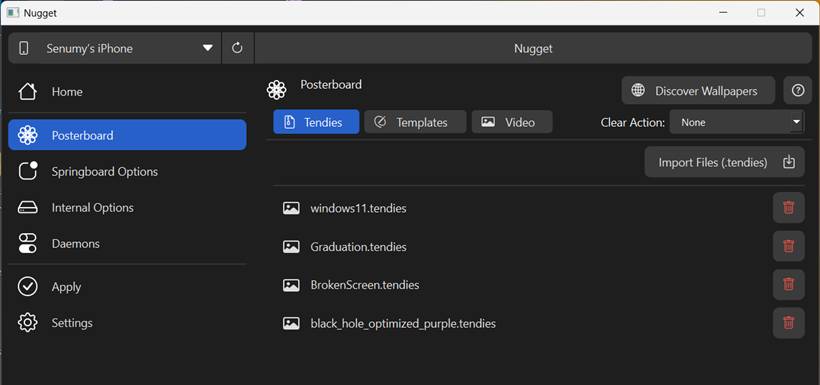820x385 pixels.
Task: Click the Video tab image icon
Action: pyautogui.click(x=488, y=122)
